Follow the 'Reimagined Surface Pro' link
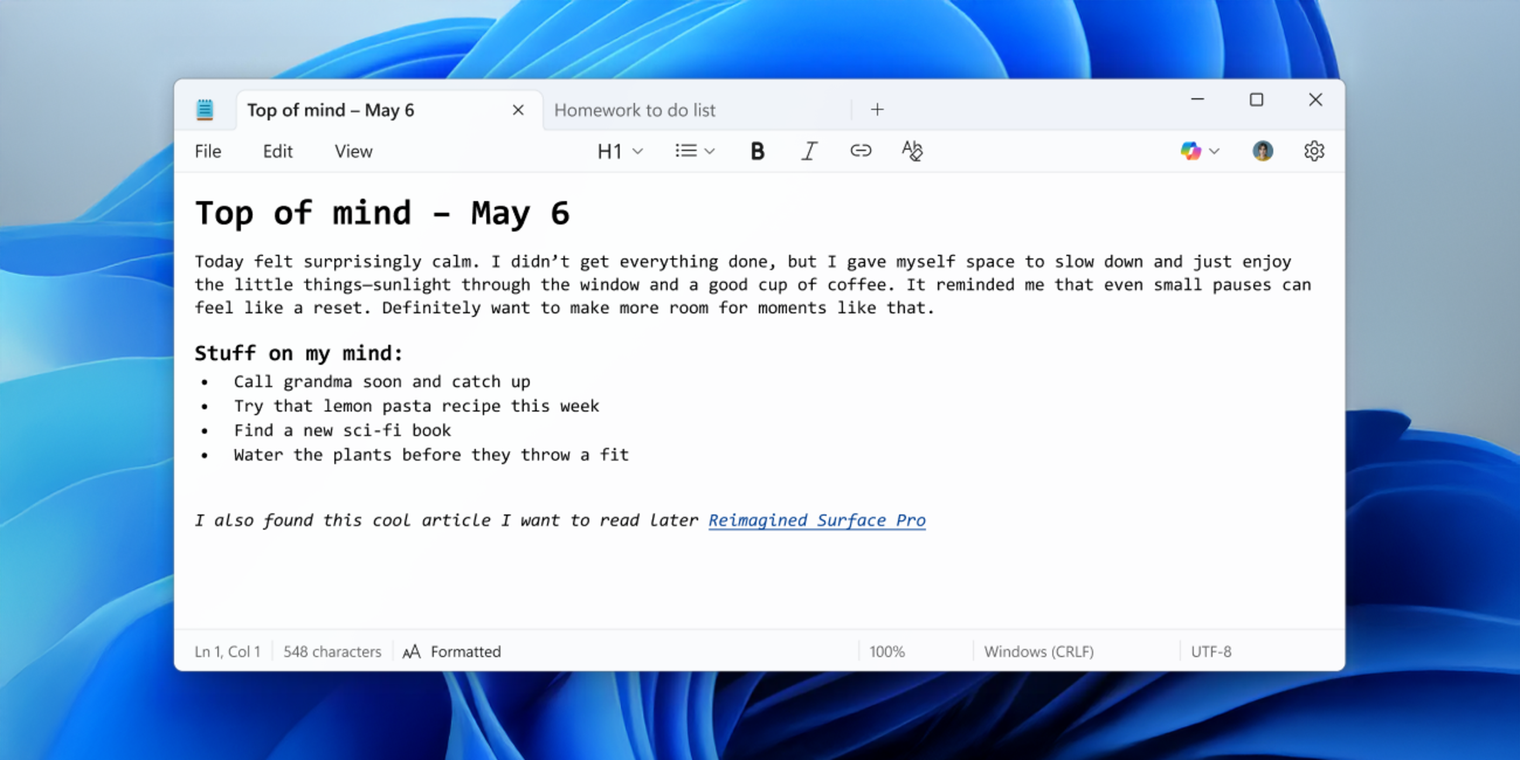This screenshot has height=760, width=1520. (817, 520)
